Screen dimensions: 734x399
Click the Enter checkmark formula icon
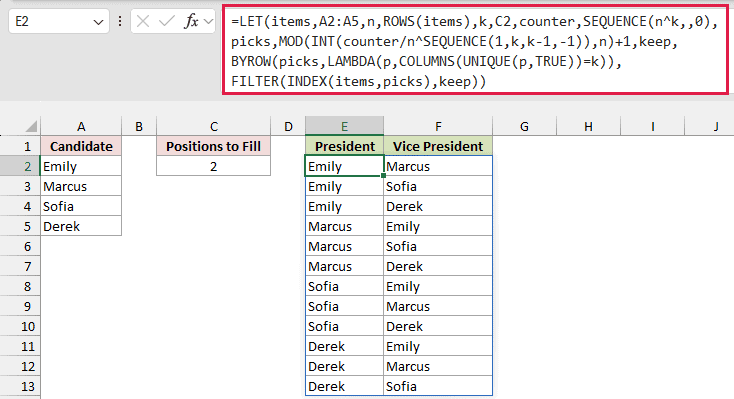click(x=166, y=21)
